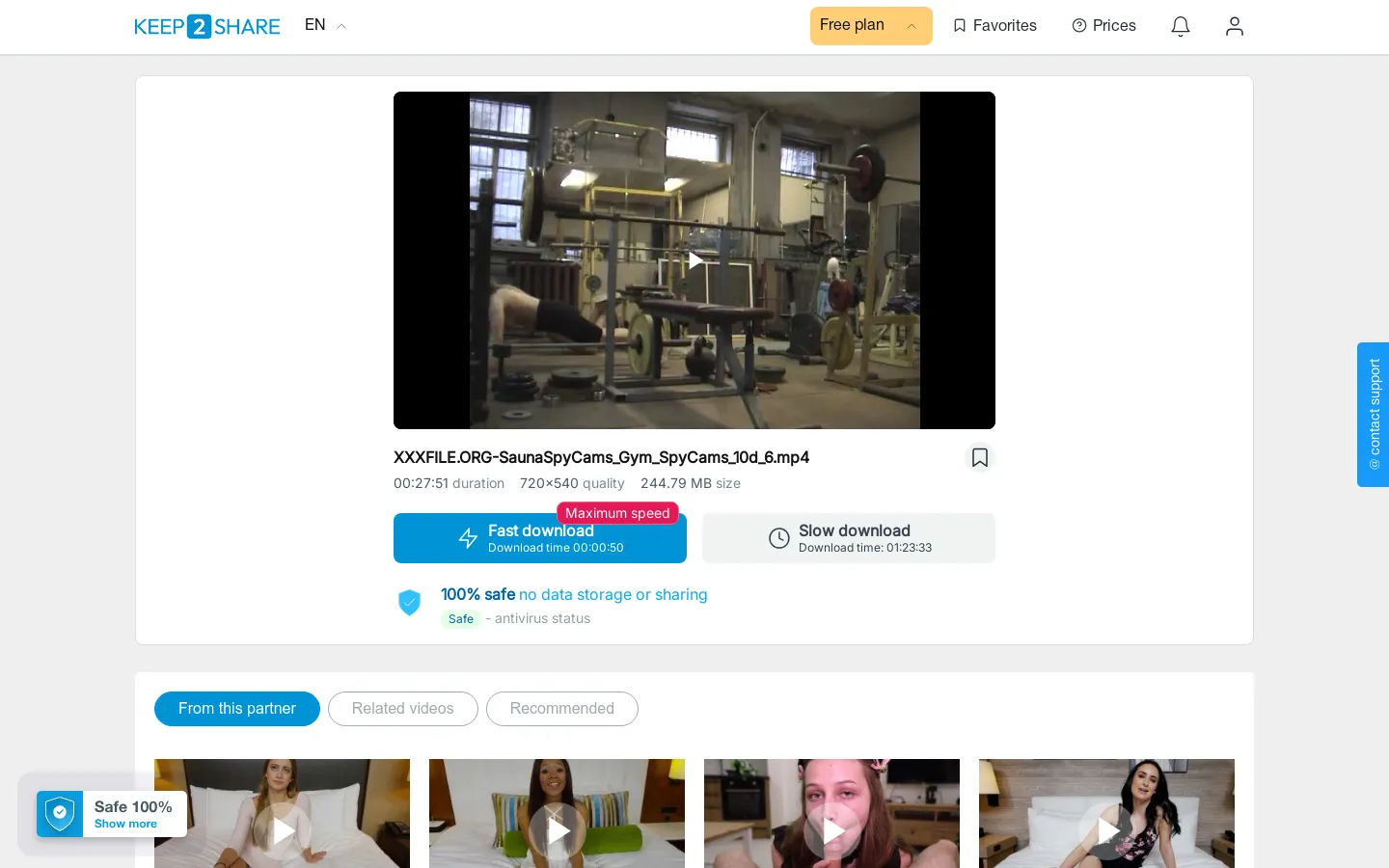Open the Keep2Share logo homepage

[x=207, y=26]
